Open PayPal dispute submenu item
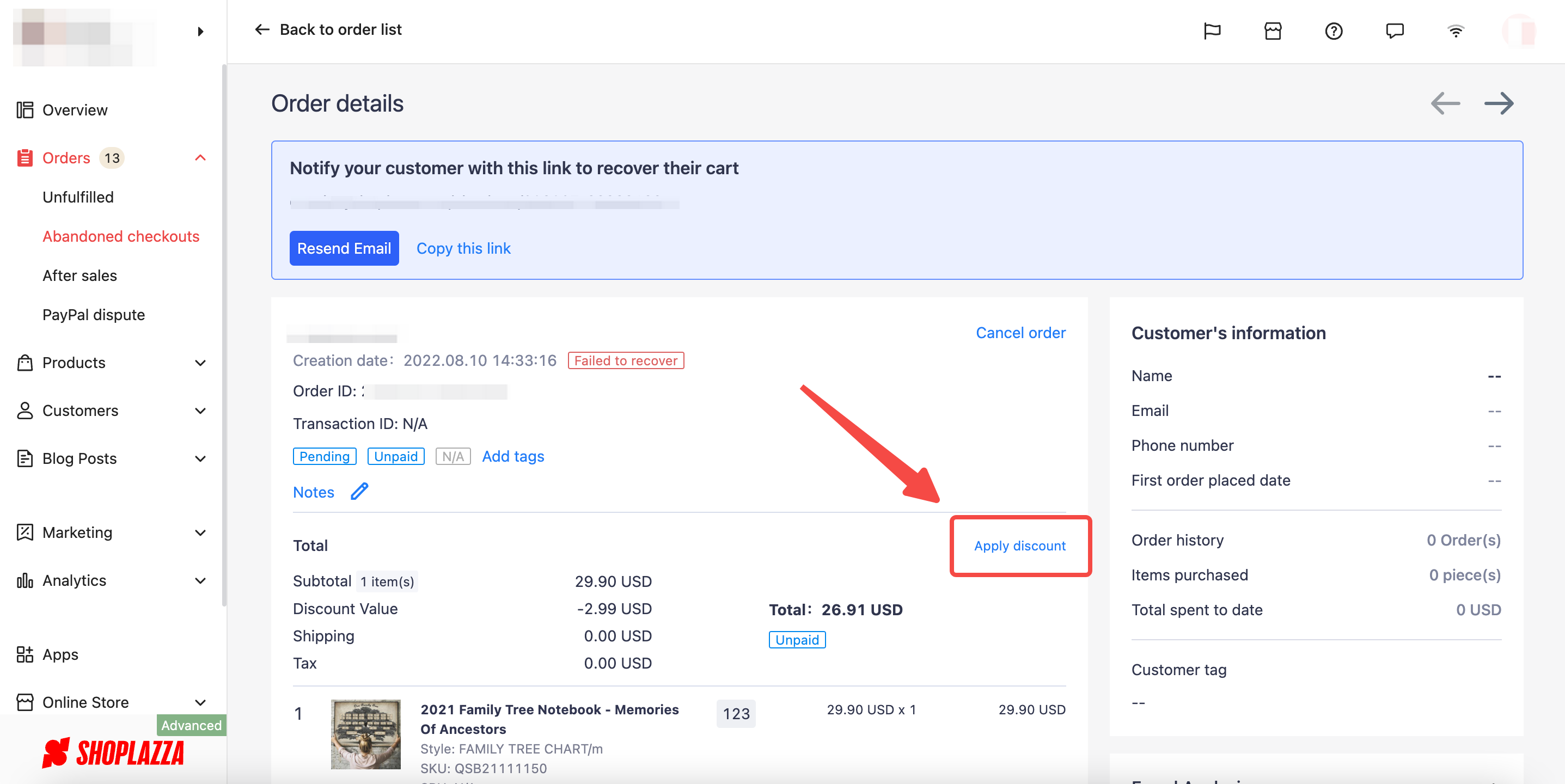The height and width of the screenshot is (784, 1565). pos(94,315)
